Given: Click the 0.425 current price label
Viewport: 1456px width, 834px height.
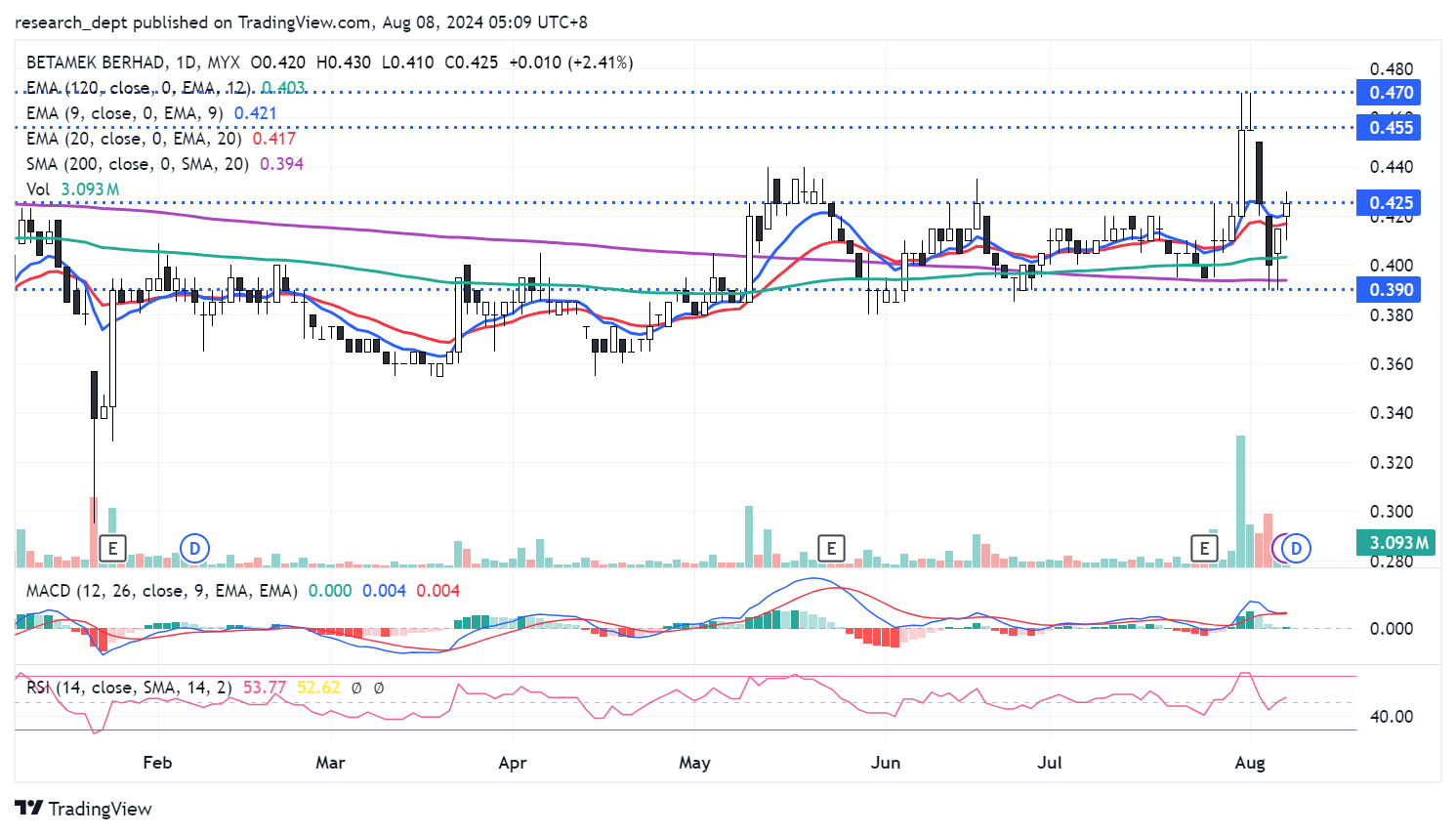Looking at the screenshot, I should pyautogui.click(x=1391, y=203).
